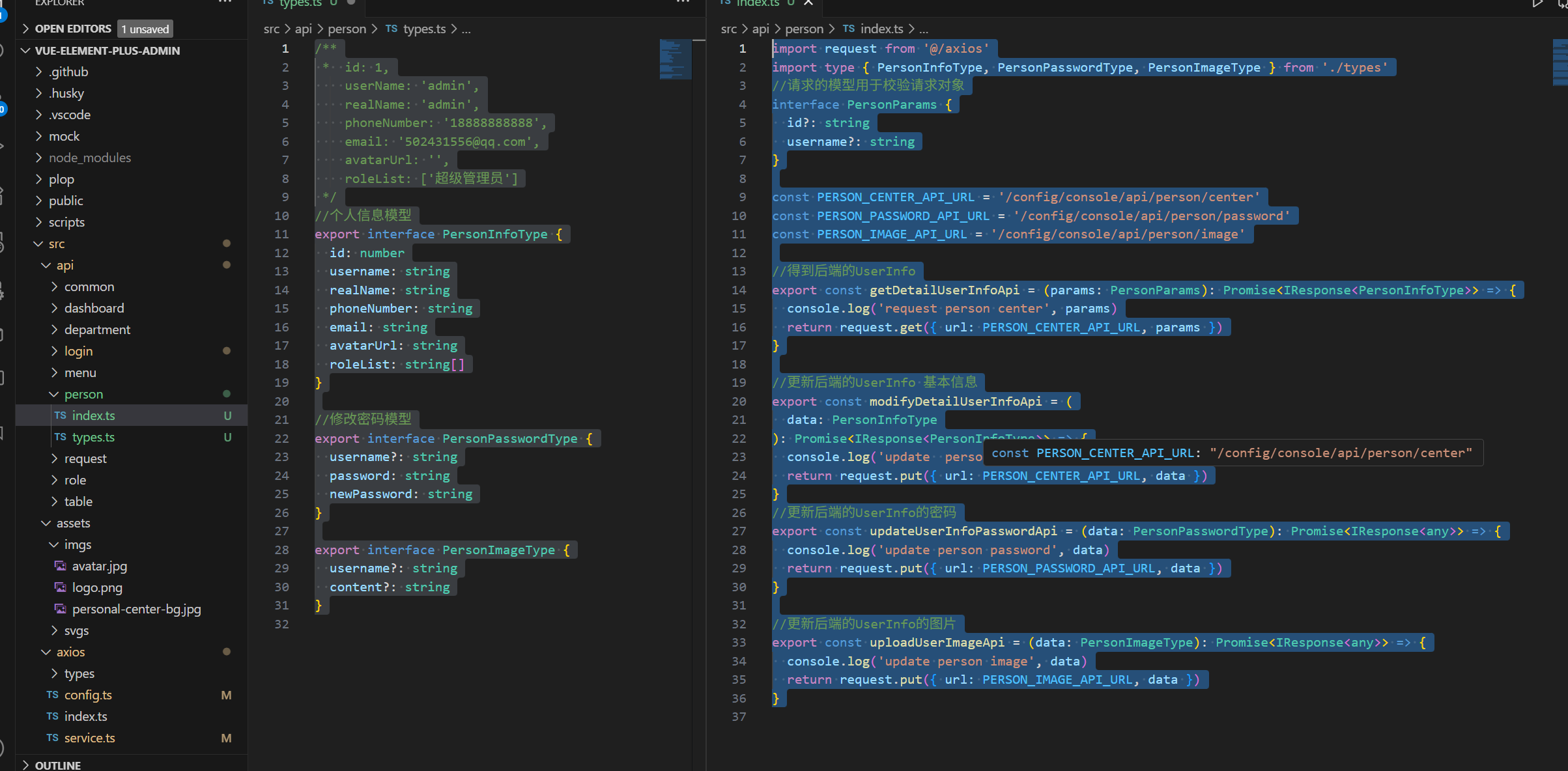Click the TS icon beside types.ts in explorer
The width and height of the screenshot is (1568, 771).
[x=60, y=437]
